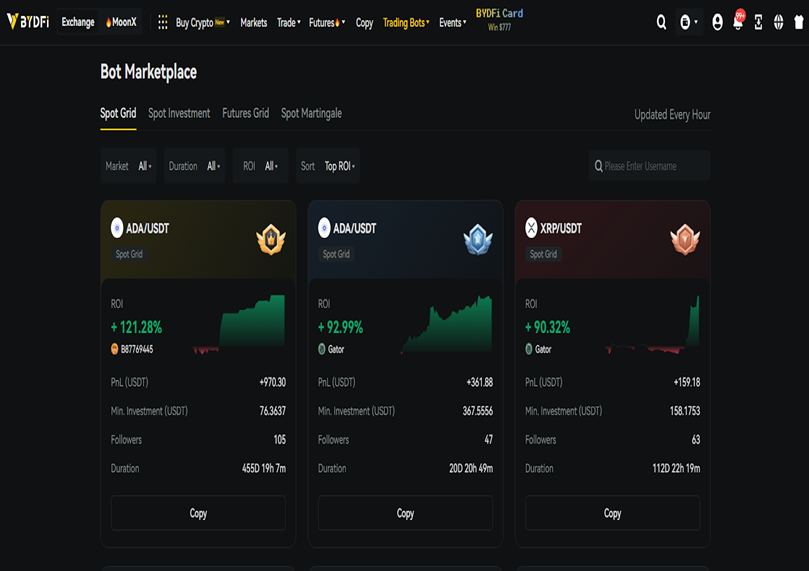This screenshot has width=809, height=571.
Task: Open the notifications bell icon
Action: pyautogui.click(x=738, y=23)
